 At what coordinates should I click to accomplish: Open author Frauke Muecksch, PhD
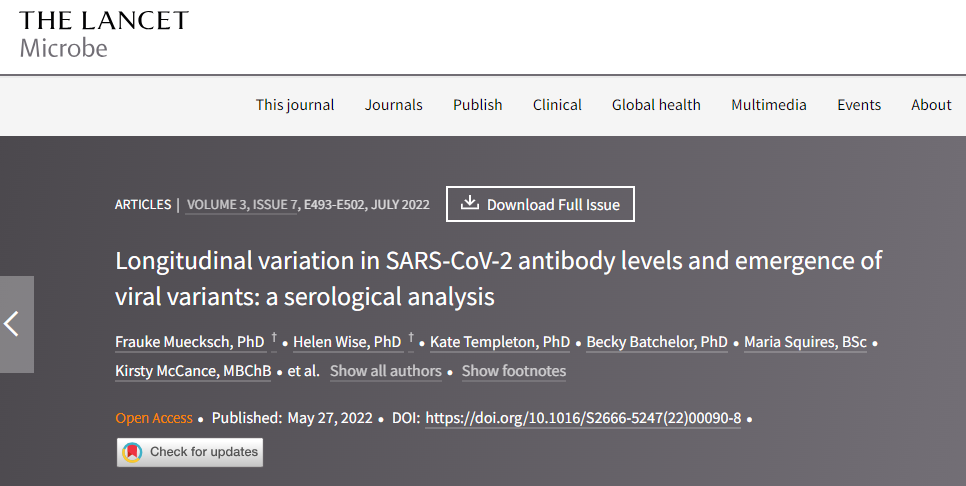tap(190, 342)
